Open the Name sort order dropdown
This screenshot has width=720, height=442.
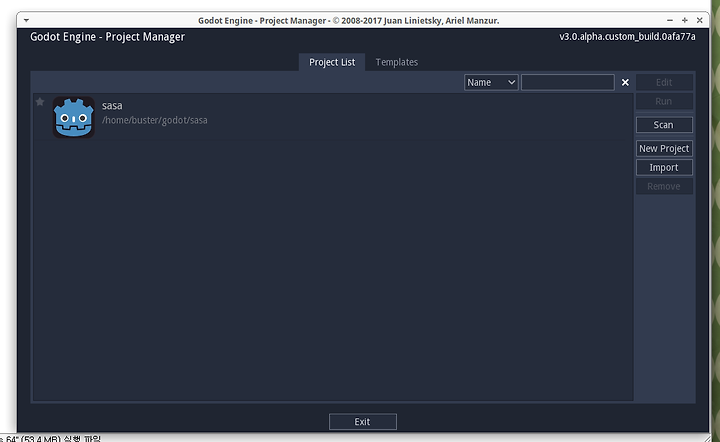[491, 83]
